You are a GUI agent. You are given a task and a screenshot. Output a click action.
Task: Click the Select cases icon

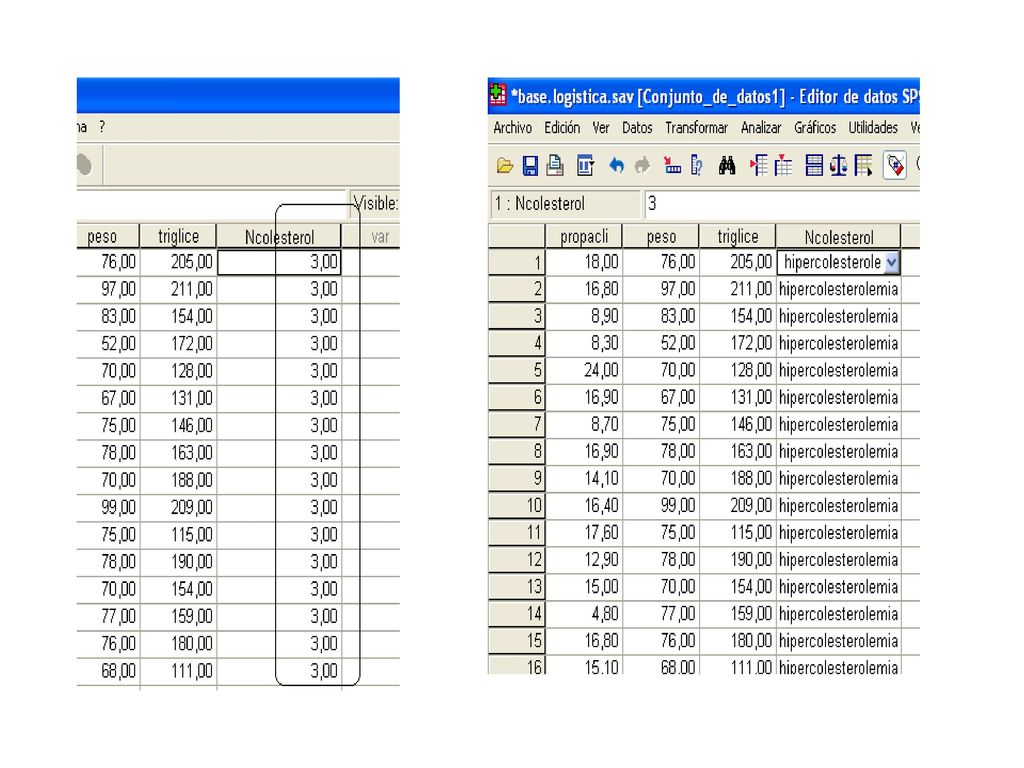coord(863,166)
